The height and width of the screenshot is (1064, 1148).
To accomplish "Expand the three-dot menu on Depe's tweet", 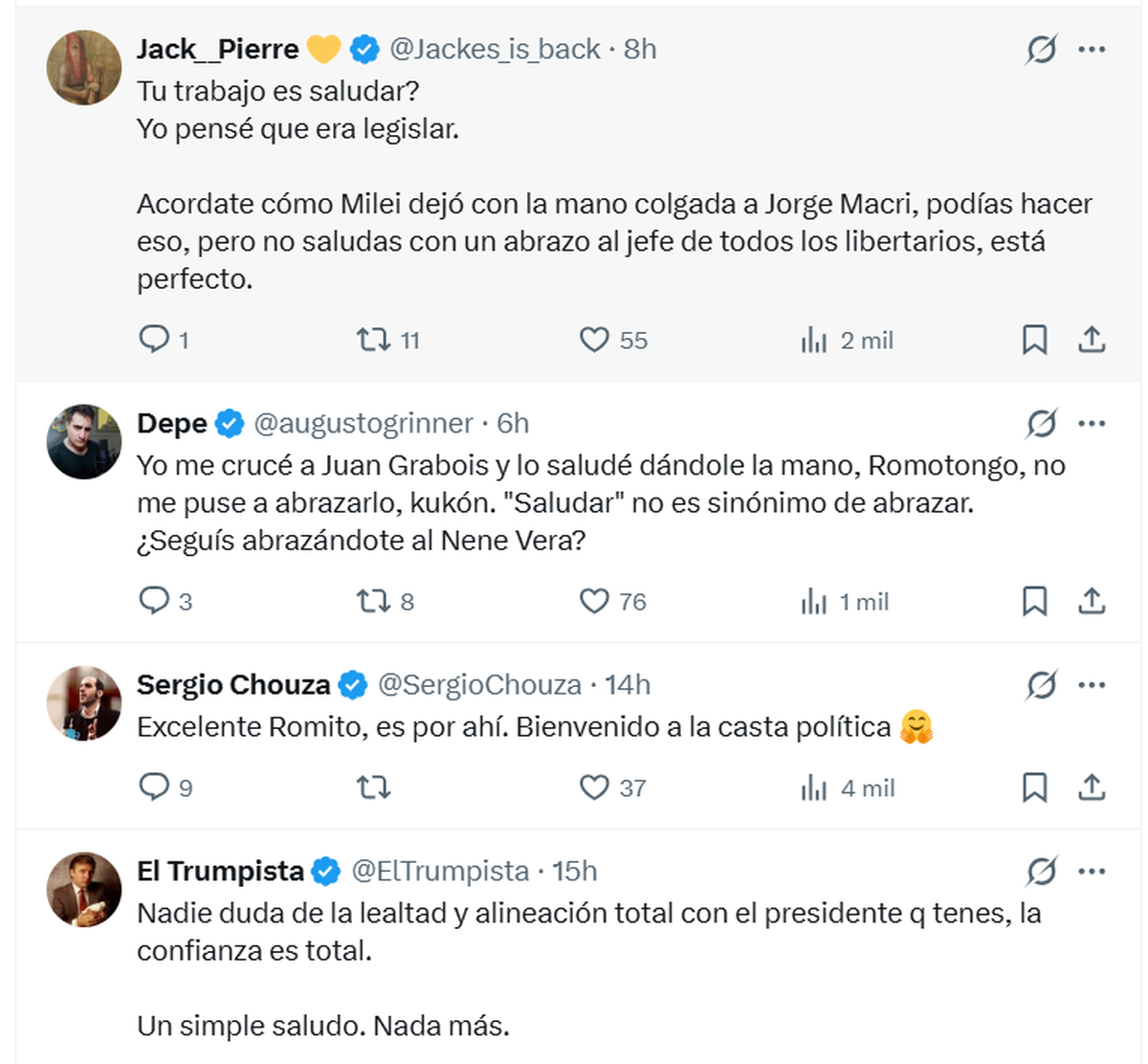I will [x=1092, y=423].
